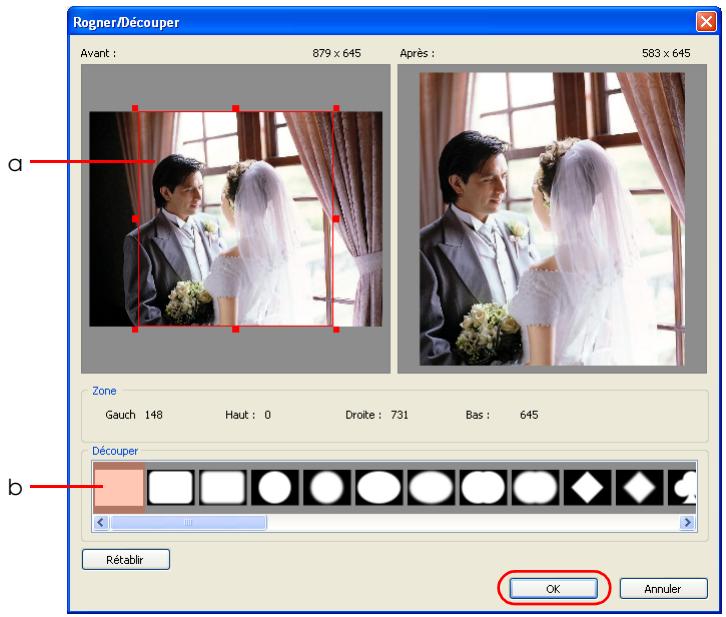Click the shape list scrollbar thumb

[x=188, y=523]
